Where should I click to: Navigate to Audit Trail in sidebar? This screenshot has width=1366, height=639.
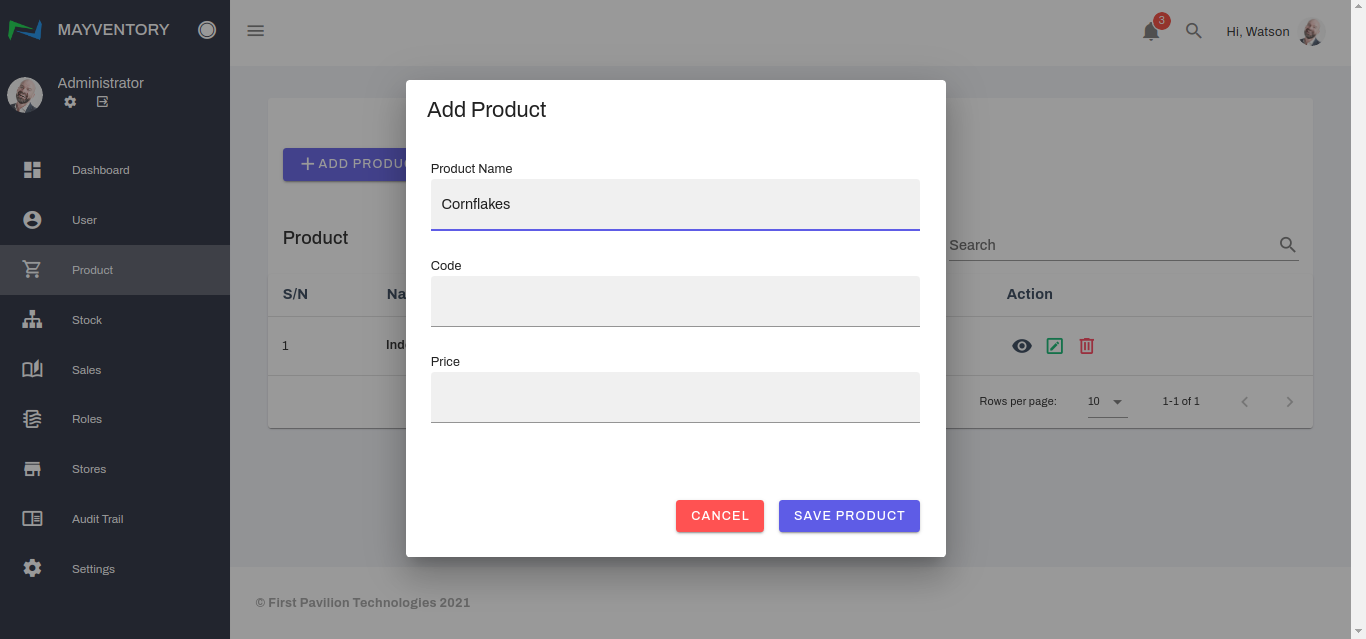(97, 519)
